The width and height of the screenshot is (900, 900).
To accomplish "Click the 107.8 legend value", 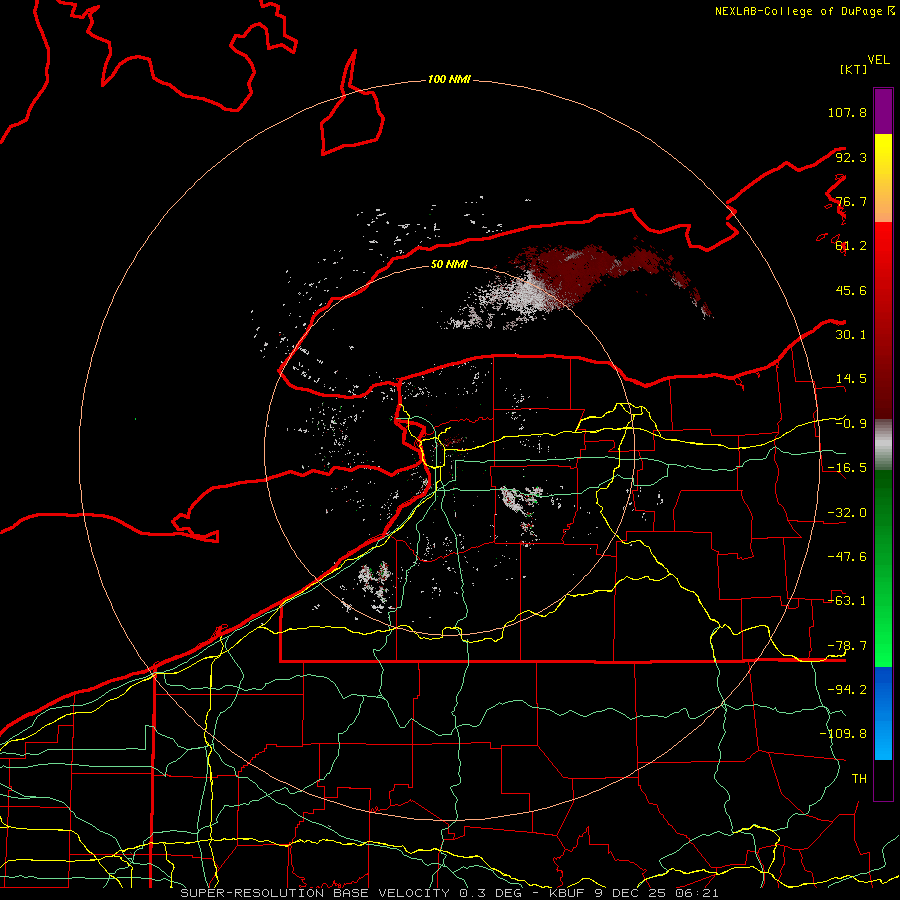I will [847, 112].
